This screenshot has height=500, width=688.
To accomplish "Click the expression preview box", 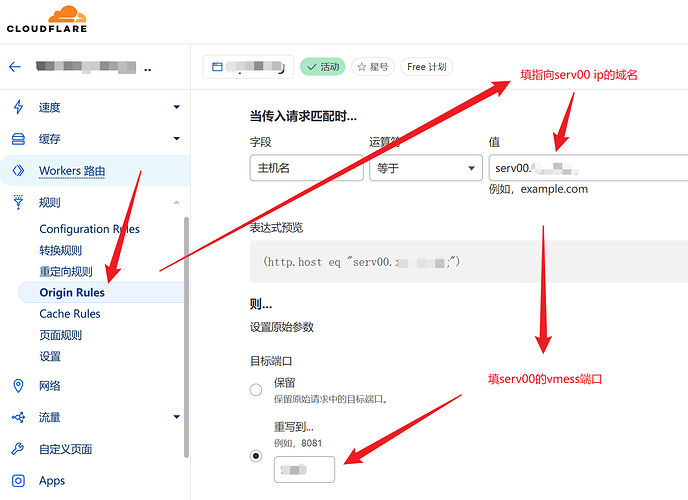I will pyautogui.click(x=469, y=261).
